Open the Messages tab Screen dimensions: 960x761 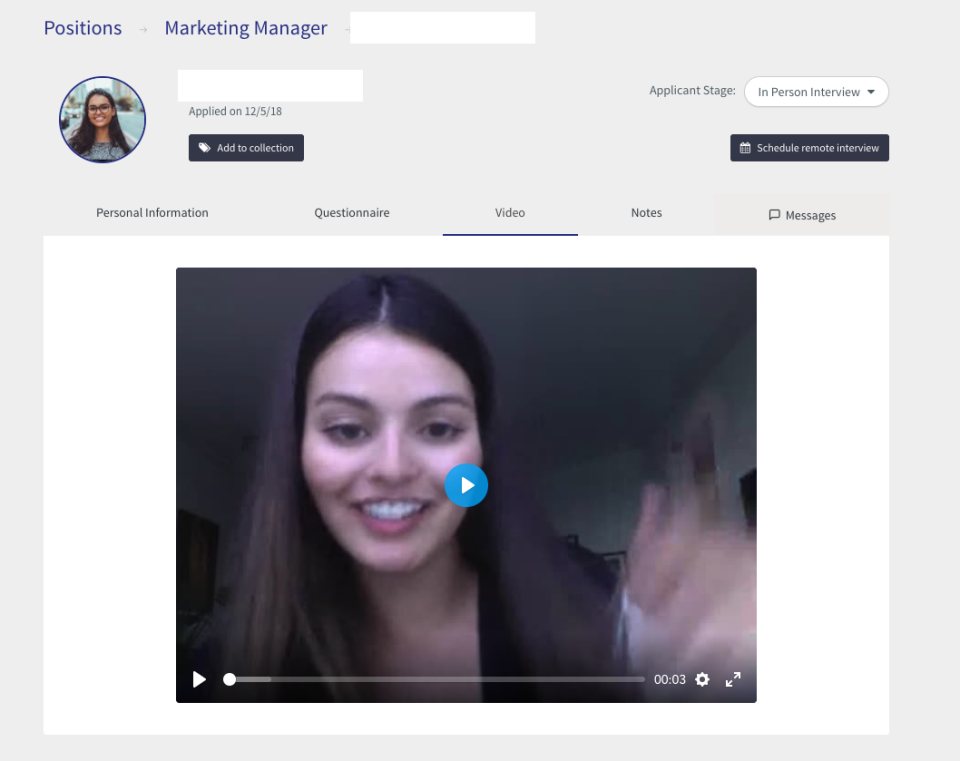[x=802, y=215]
